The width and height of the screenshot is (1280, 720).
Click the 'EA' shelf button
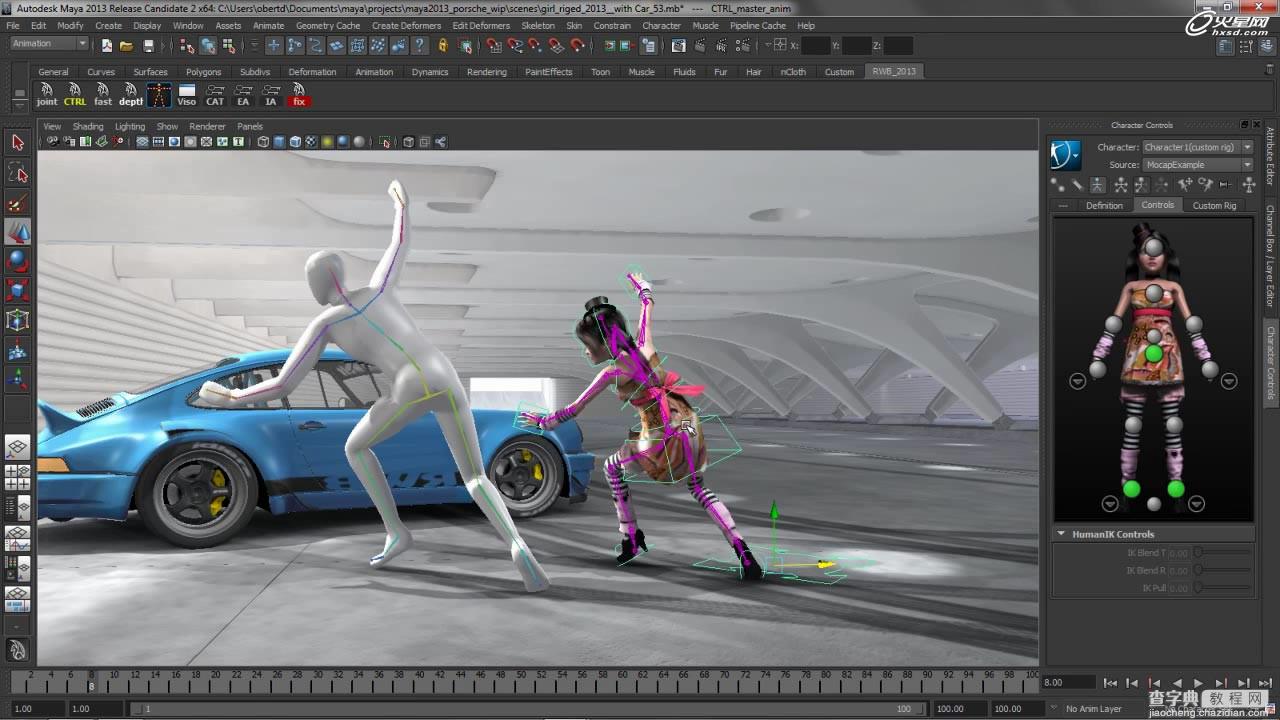(x=243, y=95)
